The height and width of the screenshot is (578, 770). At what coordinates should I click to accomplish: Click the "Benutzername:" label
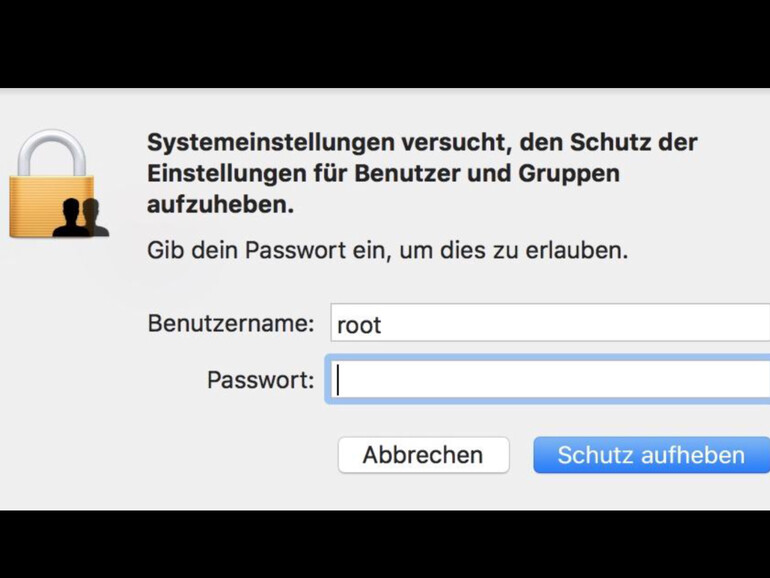pos(231,324)
